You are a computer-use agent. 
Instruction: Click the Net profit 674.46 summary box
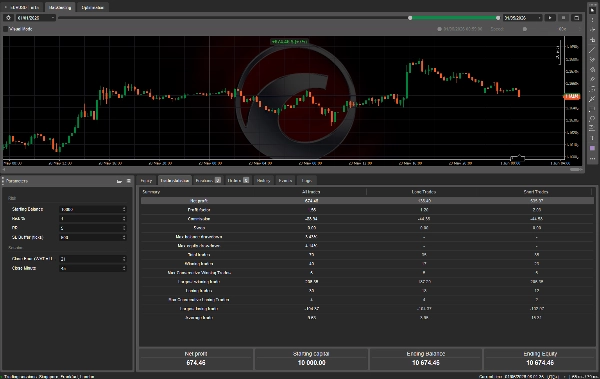click(x=196, y=359)
